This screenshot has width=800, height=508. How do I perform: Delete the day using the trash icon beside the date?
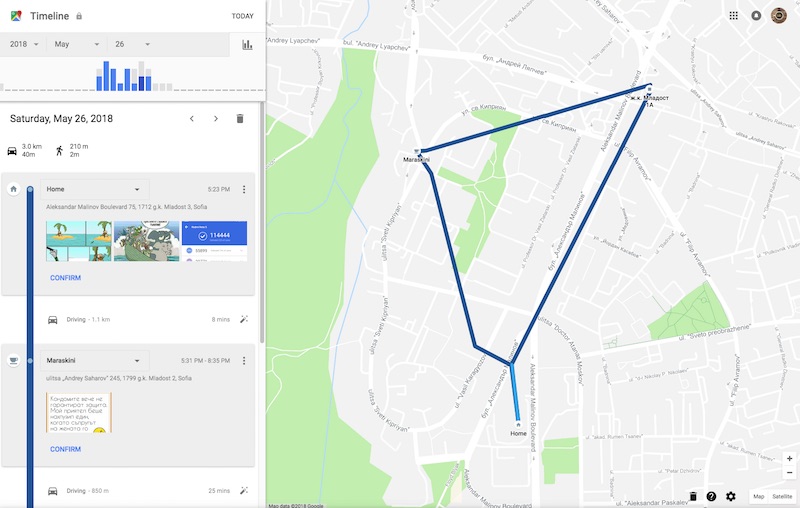pos(240,119)
